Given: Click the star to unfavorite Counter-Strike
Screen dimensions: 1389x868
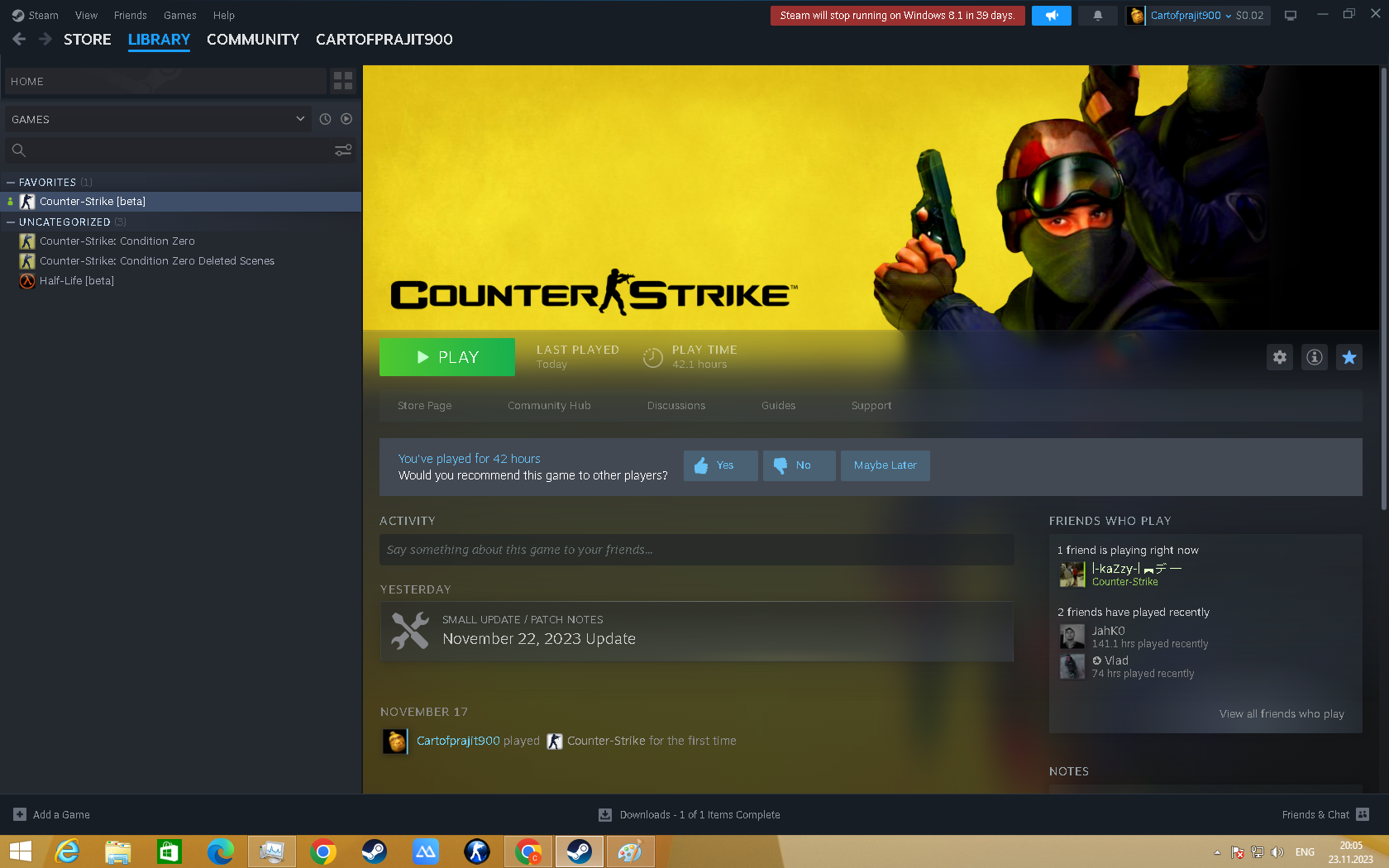Looking at the screenshot, I should (1348, 357).
